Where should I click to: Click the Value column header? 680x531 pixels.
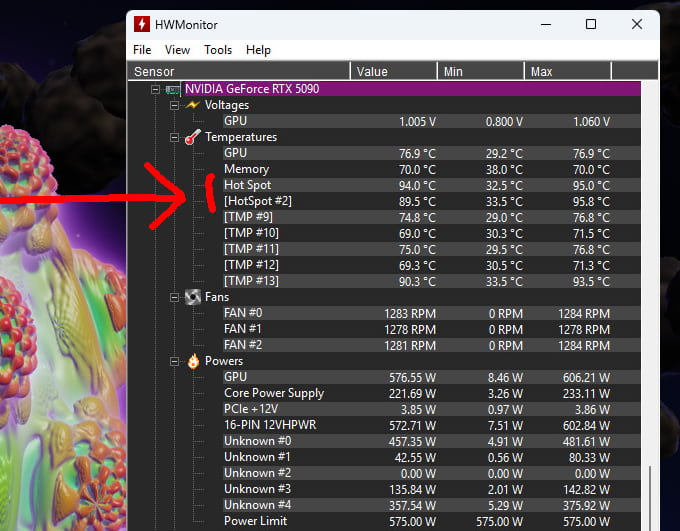(393, 71)
